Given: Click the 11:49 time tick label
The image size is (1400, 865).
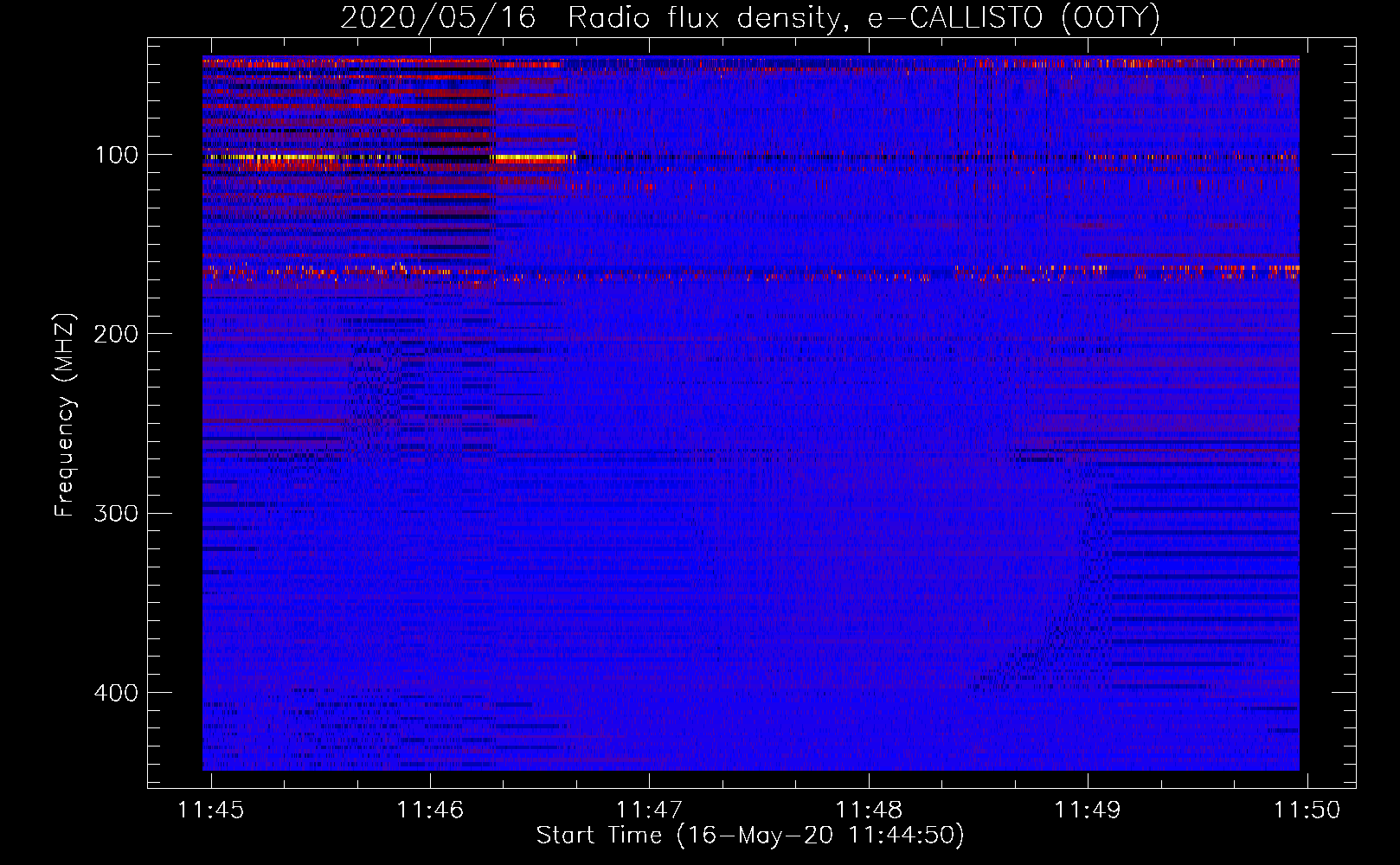Looking at the screenshot, I should (x=1088, y=810).
